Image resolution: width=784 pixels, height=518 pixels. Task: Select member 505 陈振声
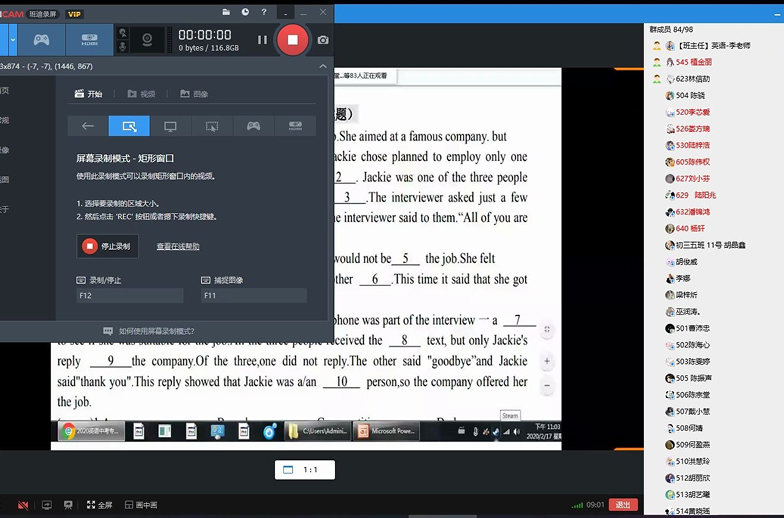click(688, 378)
